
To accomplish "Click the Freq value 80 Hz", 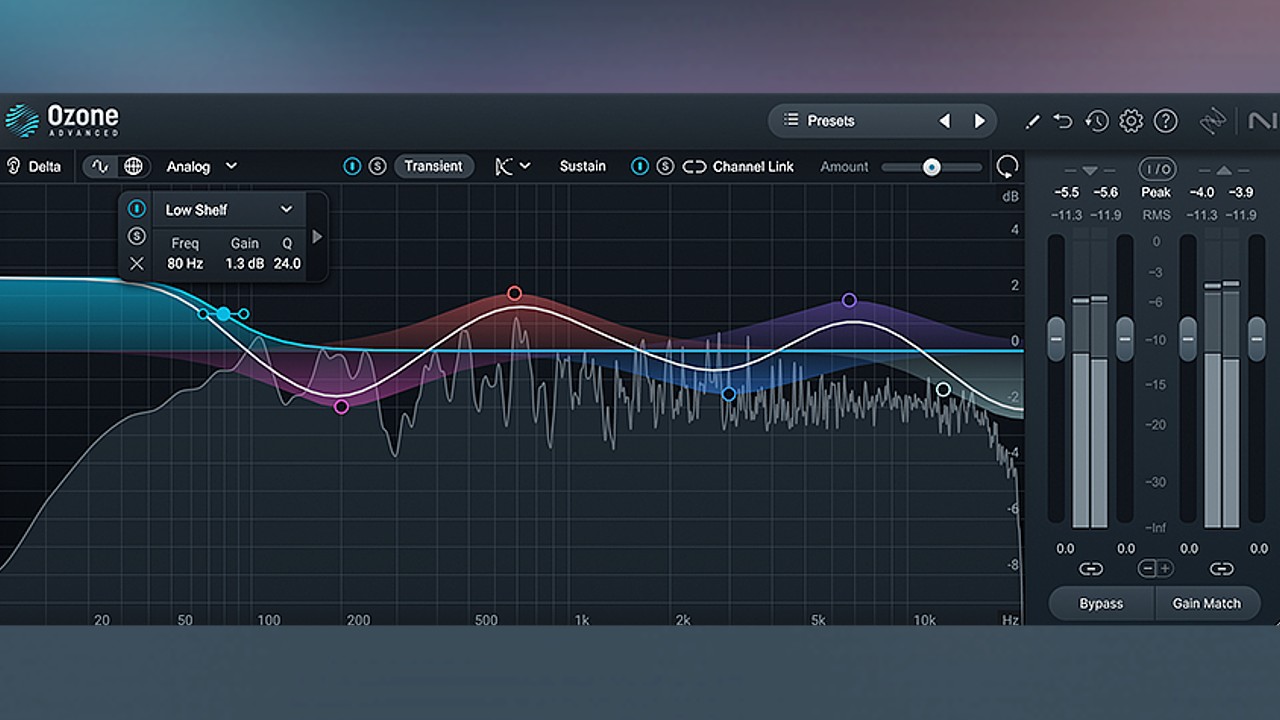I will coord(185,264).
